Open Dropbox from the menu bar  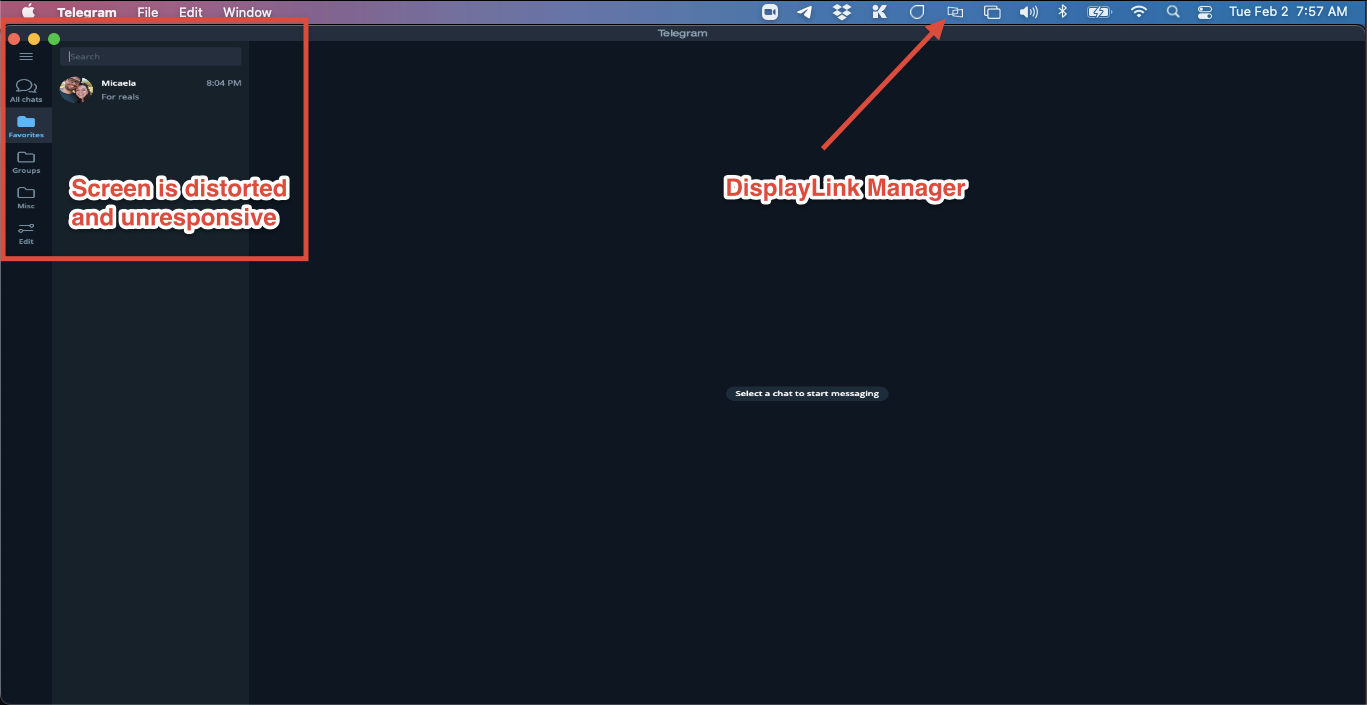(x=841, y=12)
